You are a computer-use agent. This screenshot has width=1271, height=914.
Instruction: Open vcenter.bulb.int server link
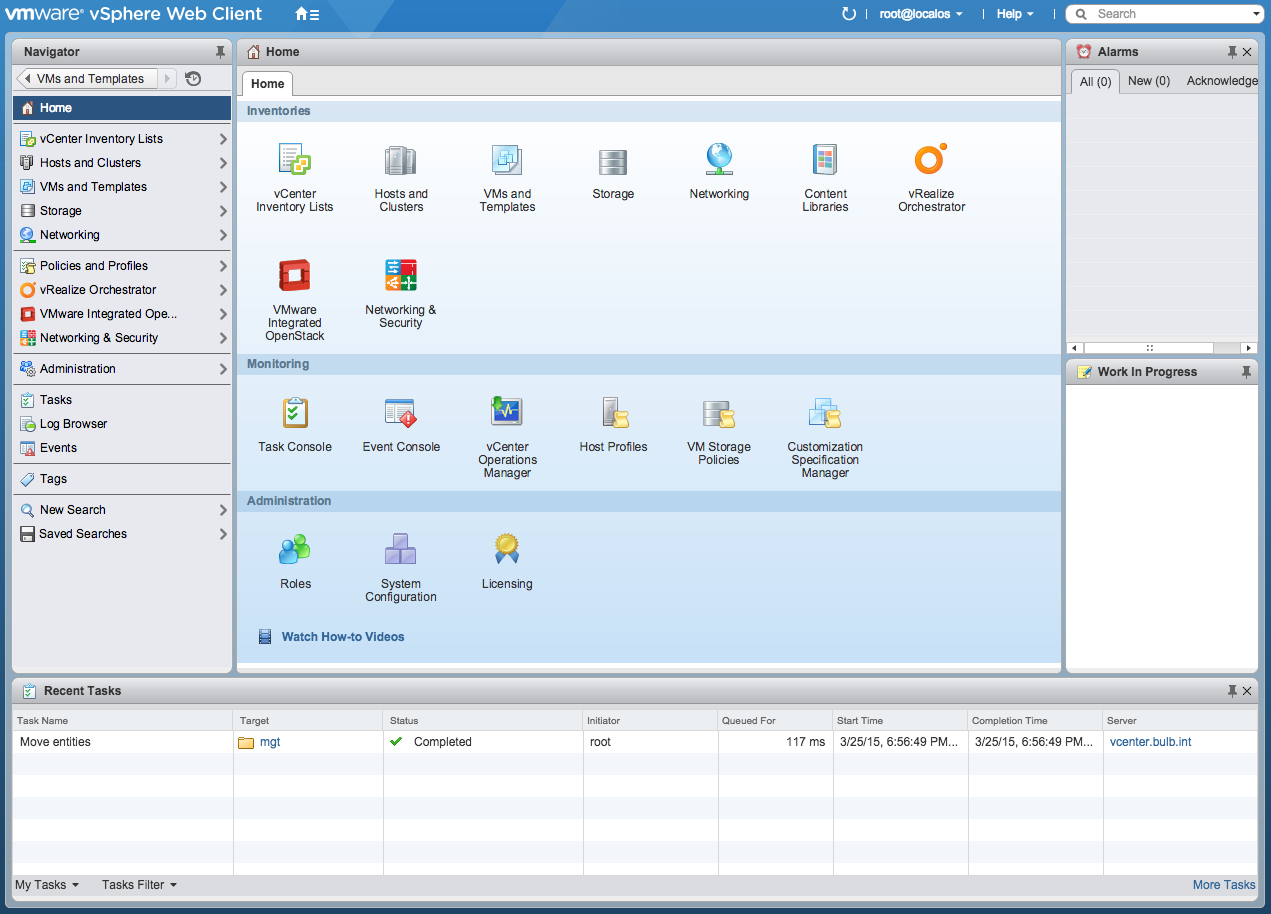1151,742
